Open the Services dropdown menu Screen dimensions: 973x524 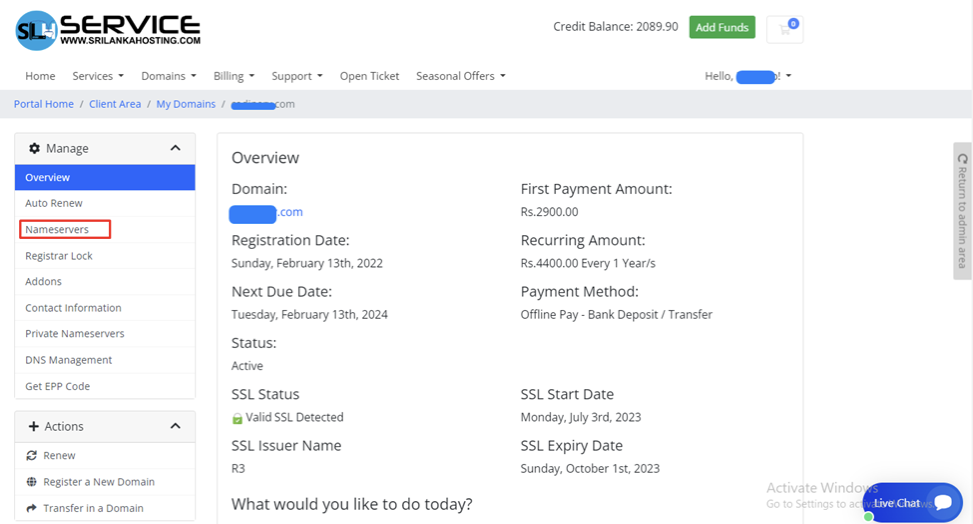click(x=97, y=76)
